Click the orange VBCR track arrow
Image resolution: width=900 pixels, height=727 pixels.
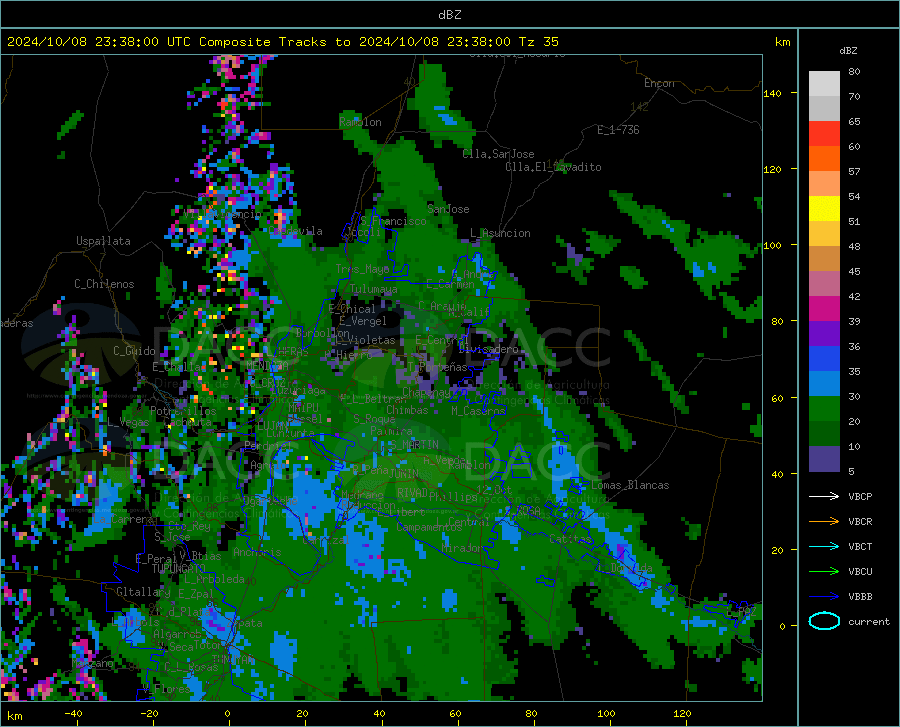coord(824,522)
